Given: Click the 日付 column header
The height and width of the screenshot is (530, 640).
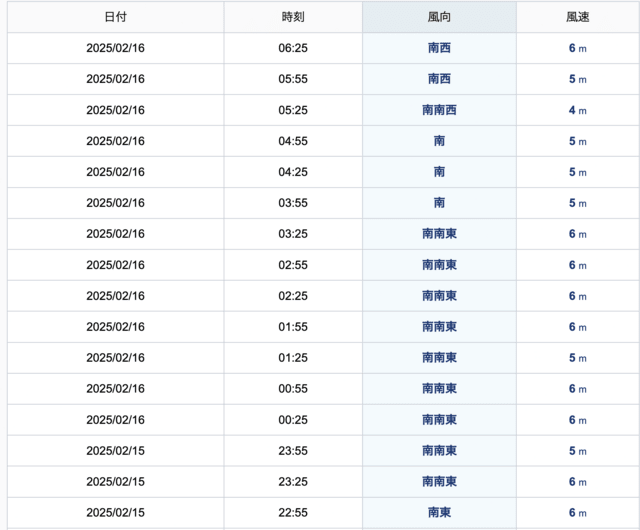Looking at the screenshot, I should 116,17.
